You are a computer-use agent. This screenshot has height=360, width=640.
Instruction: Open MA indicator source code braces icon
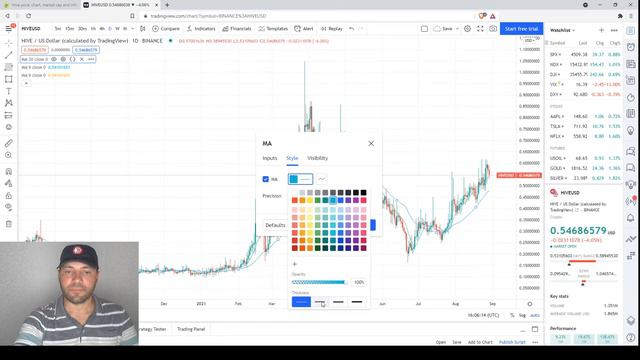click(72, 59)
